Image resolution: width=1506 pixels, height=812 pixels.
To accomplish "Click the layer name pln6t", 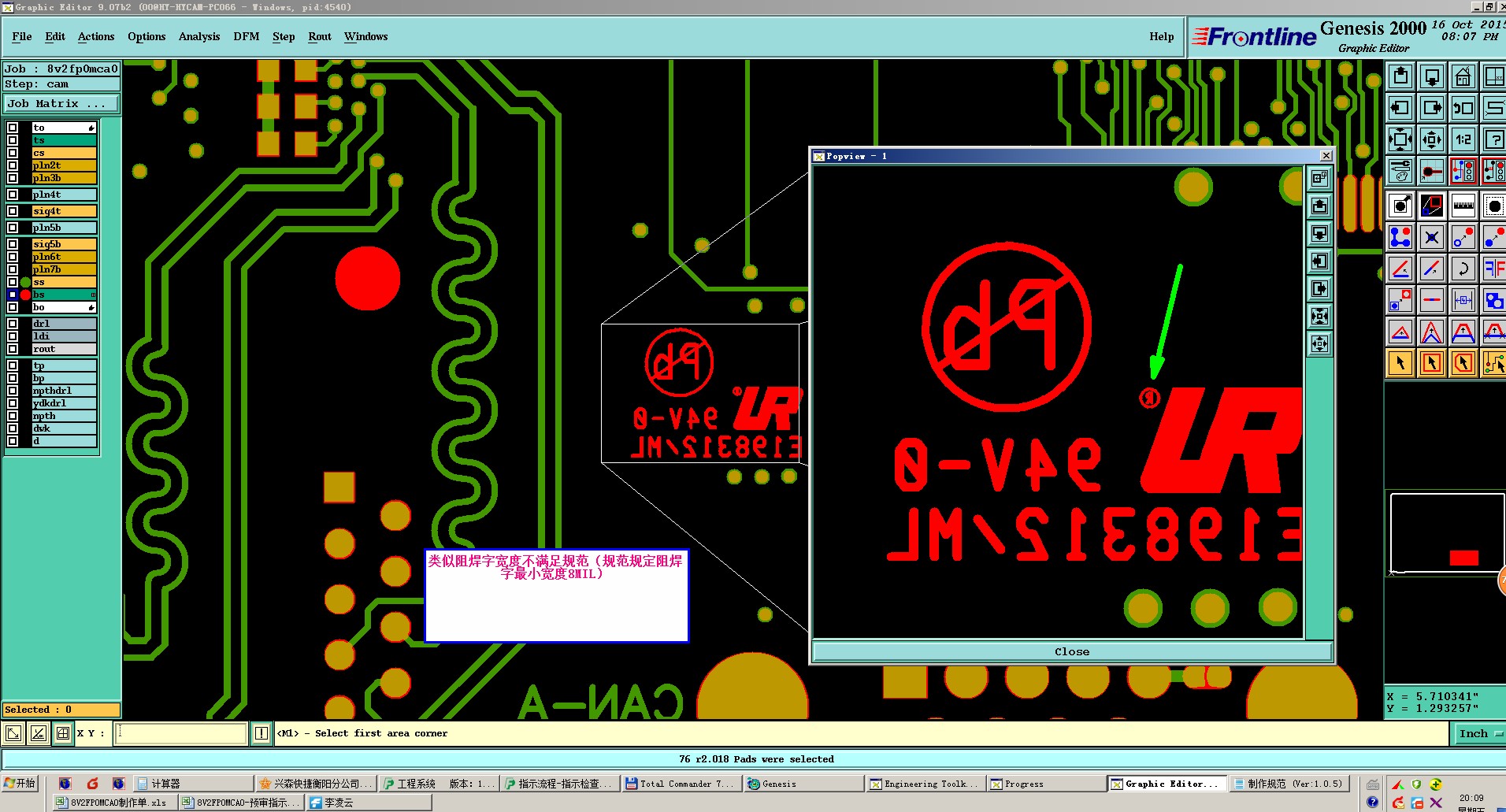I will tap(65, 257).
